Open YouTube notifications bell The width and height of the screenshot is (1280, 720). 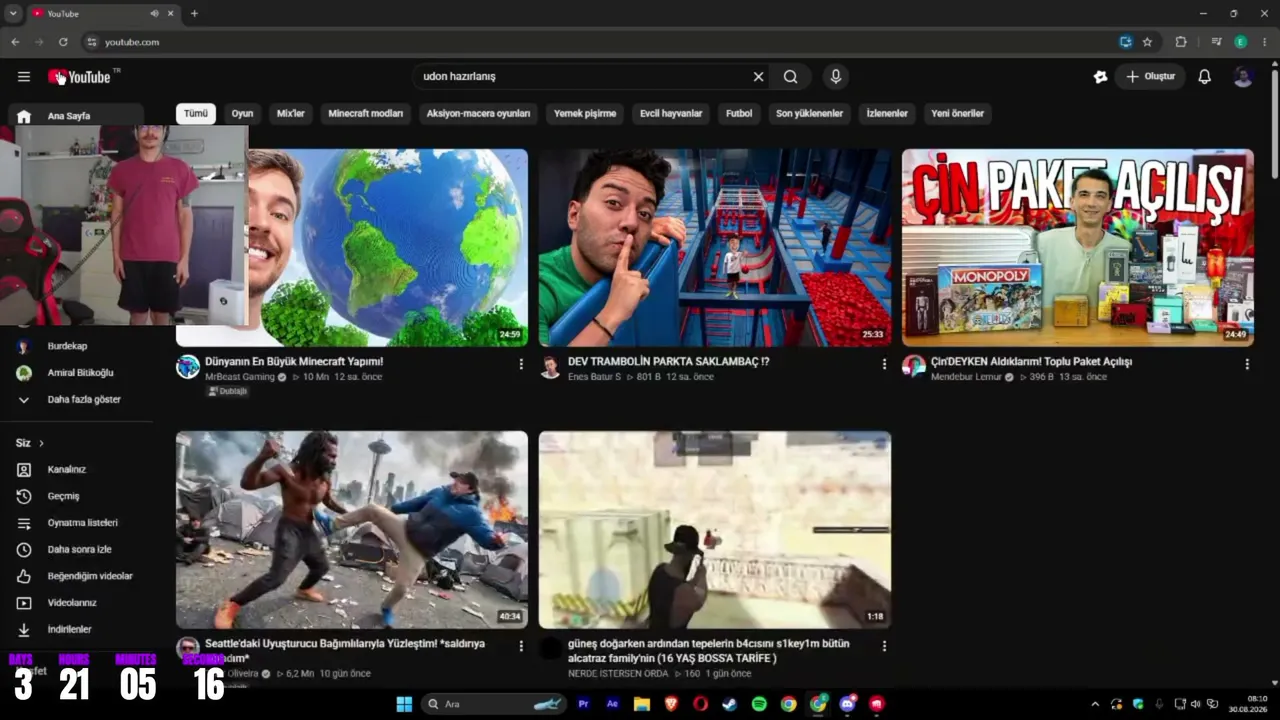pyautogui.click(x=1205, y=77)
